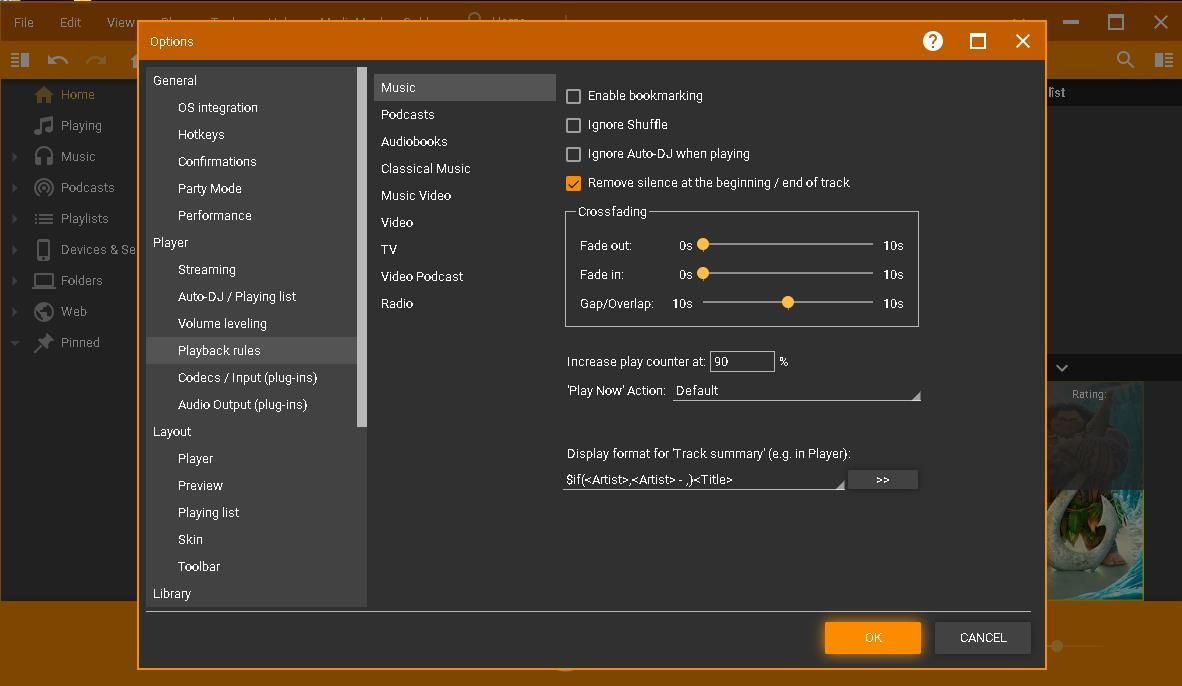Viewport: 1182px width, 686px height.
Task: Expand the Music tree item in sidebar
Action: pyautogui.click(x=14, y=156)
